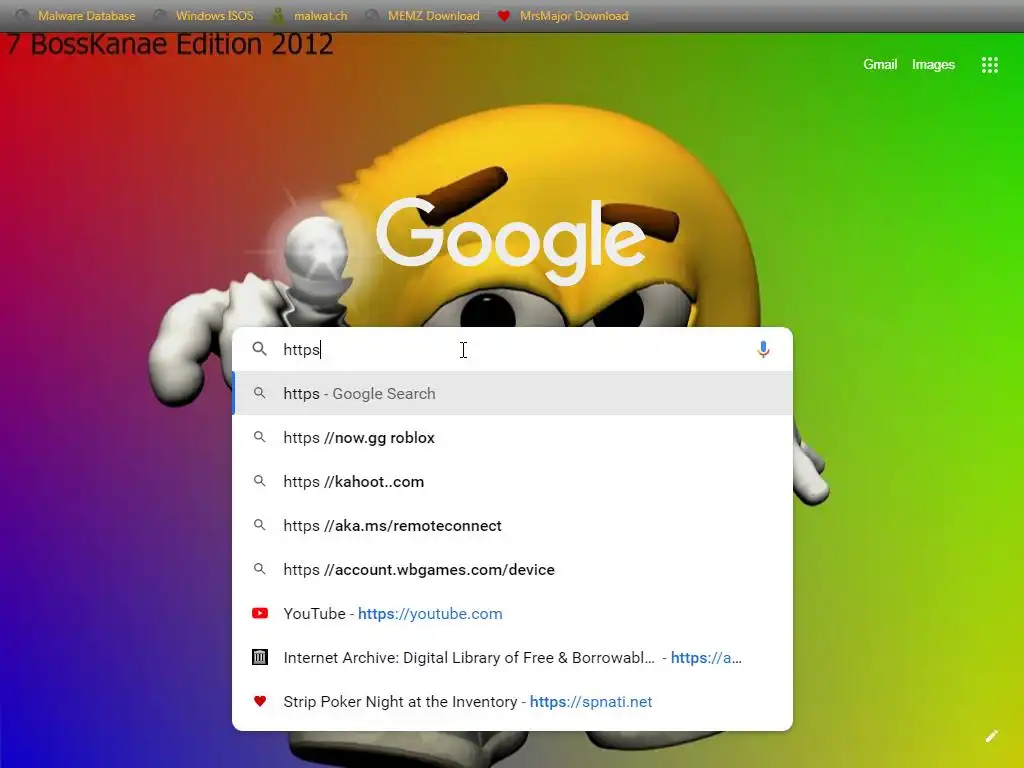This screenshot has height=768, width=1024.
Task: Click the magnifier icon beside 'https - Google Search'
Action: [260, 392]
